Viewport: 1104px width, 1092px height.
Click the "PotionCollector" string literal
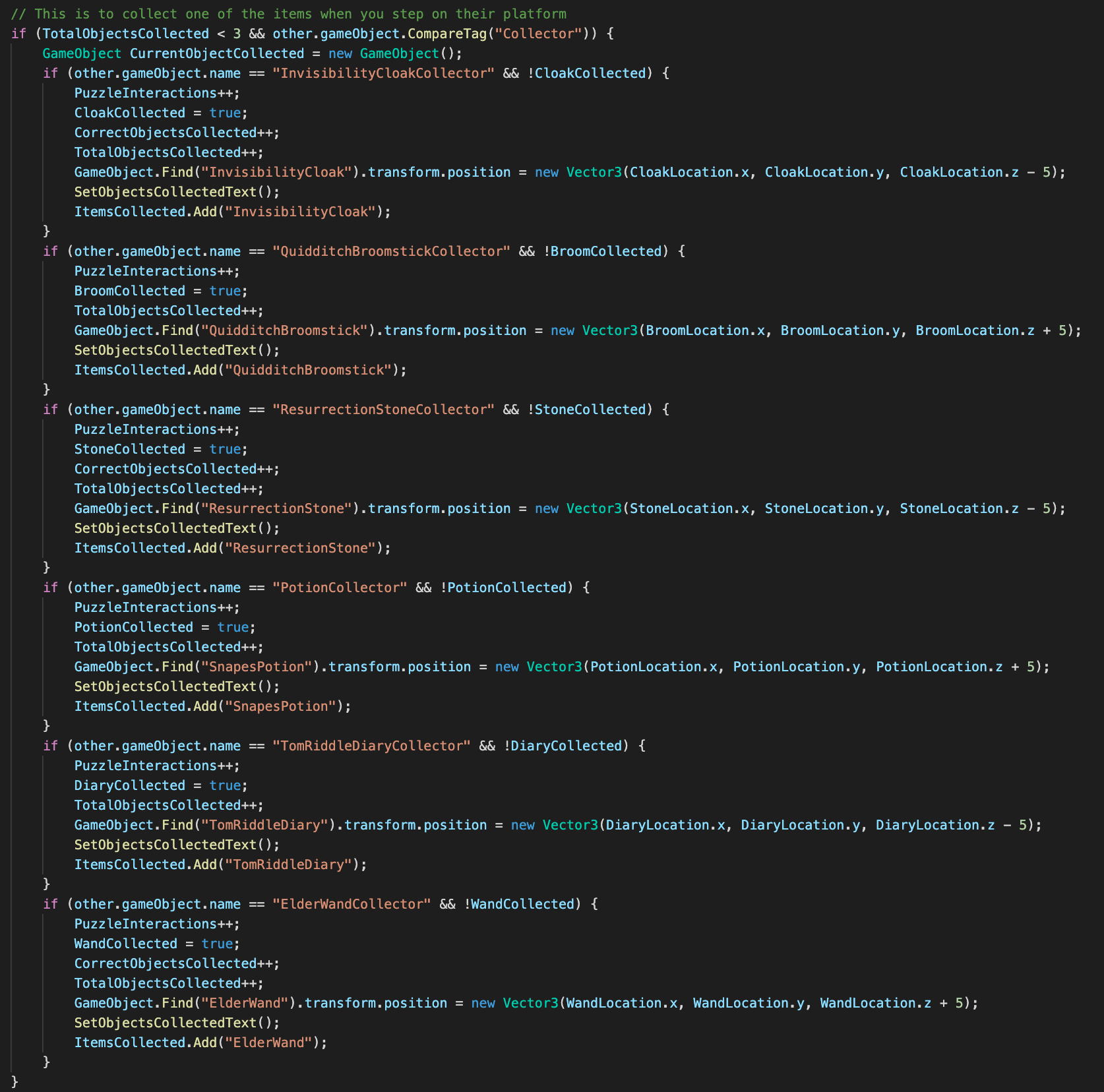[x=340, y=588]
